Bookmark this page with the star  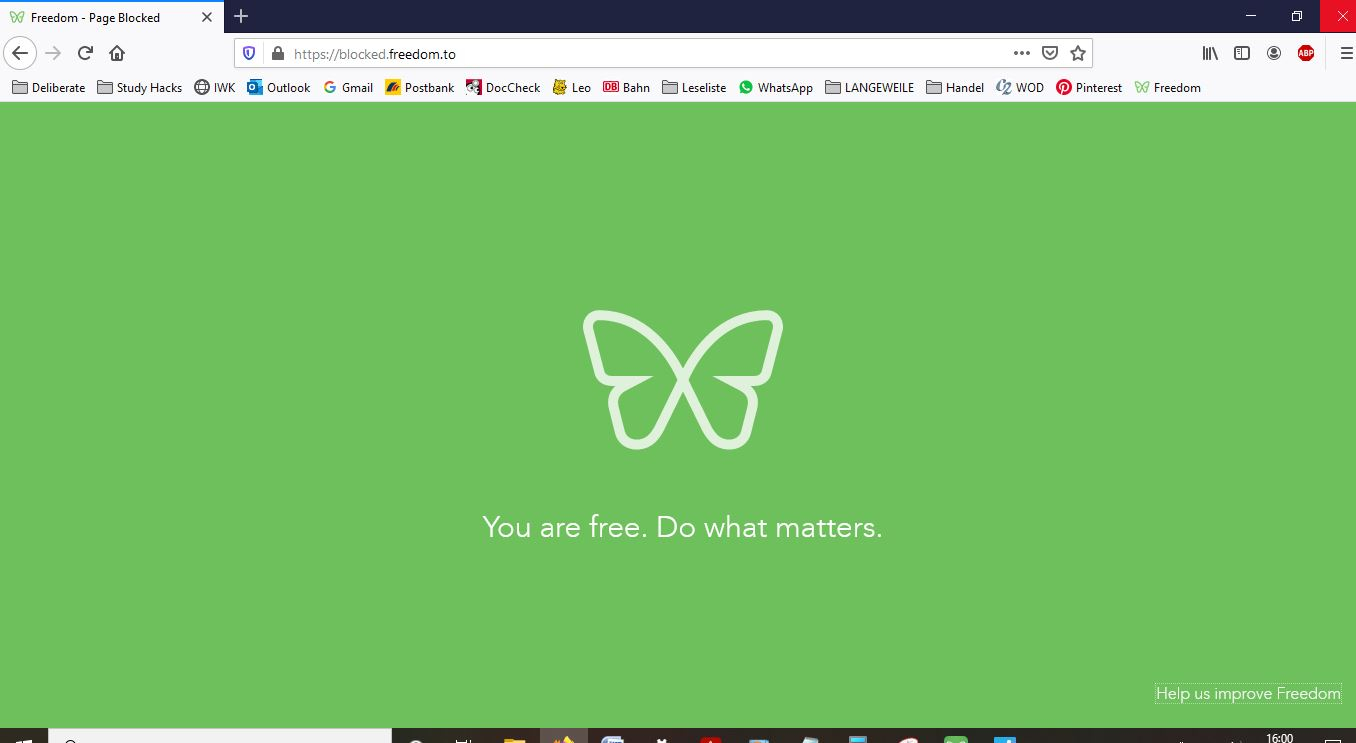(x=1078, y=53)
